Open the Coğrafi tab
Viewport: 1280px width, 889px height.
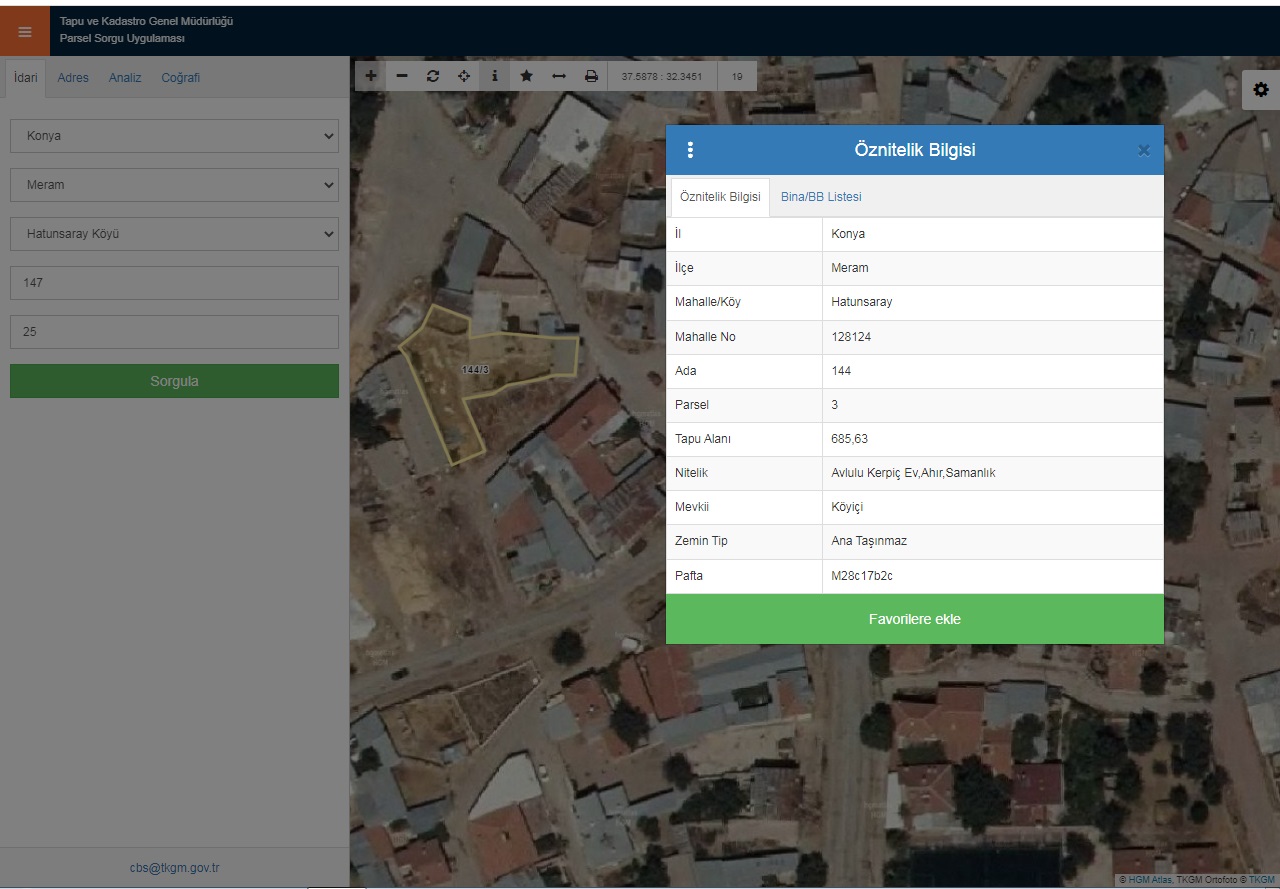tap(181, 78)
